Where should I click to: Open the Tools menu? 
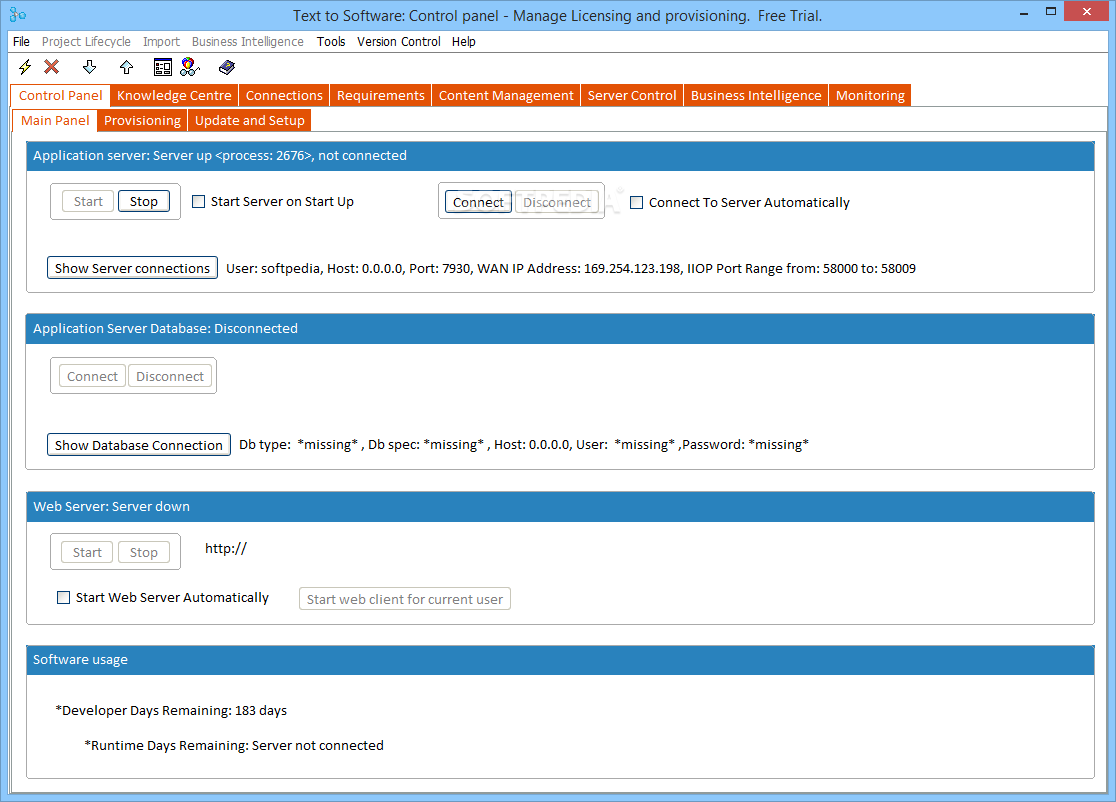coord(331,41)
